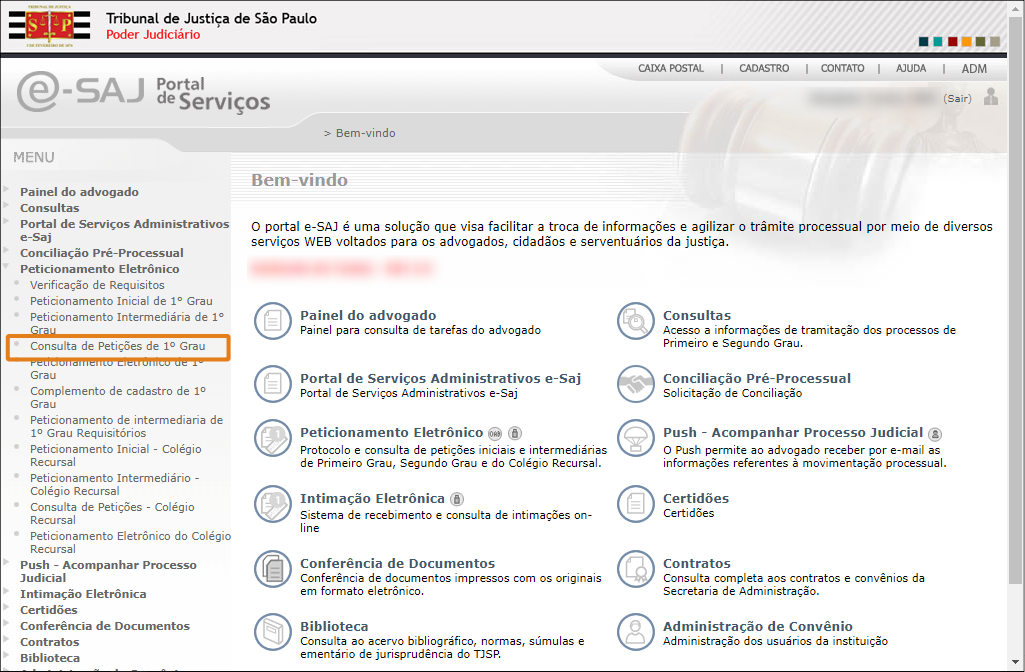Expand the Certidões sidebar arrow
Screen dimensions: 1025x672
[6, 608]
